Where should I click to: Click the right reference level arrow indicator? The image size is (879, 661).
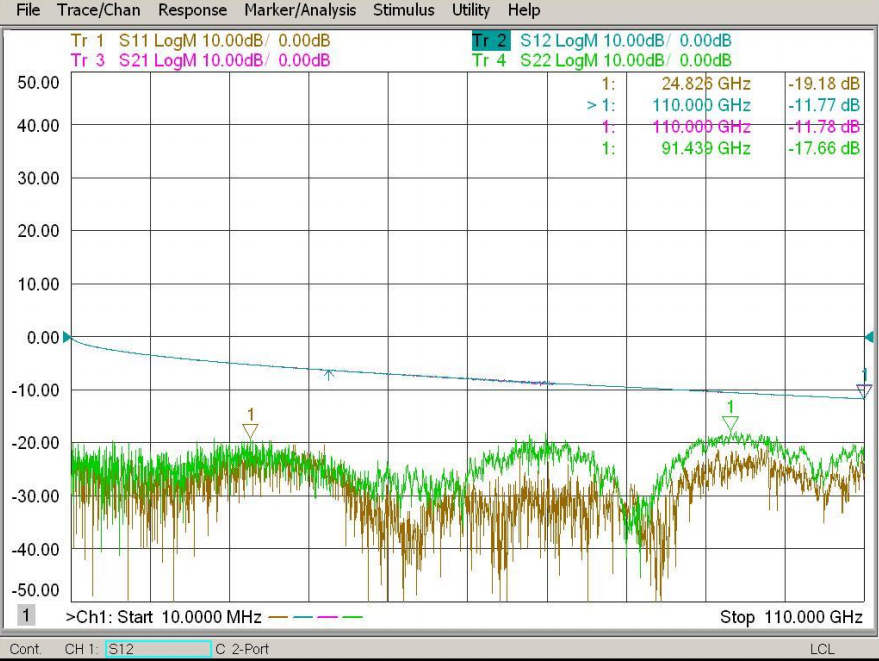tap(870, 338)
